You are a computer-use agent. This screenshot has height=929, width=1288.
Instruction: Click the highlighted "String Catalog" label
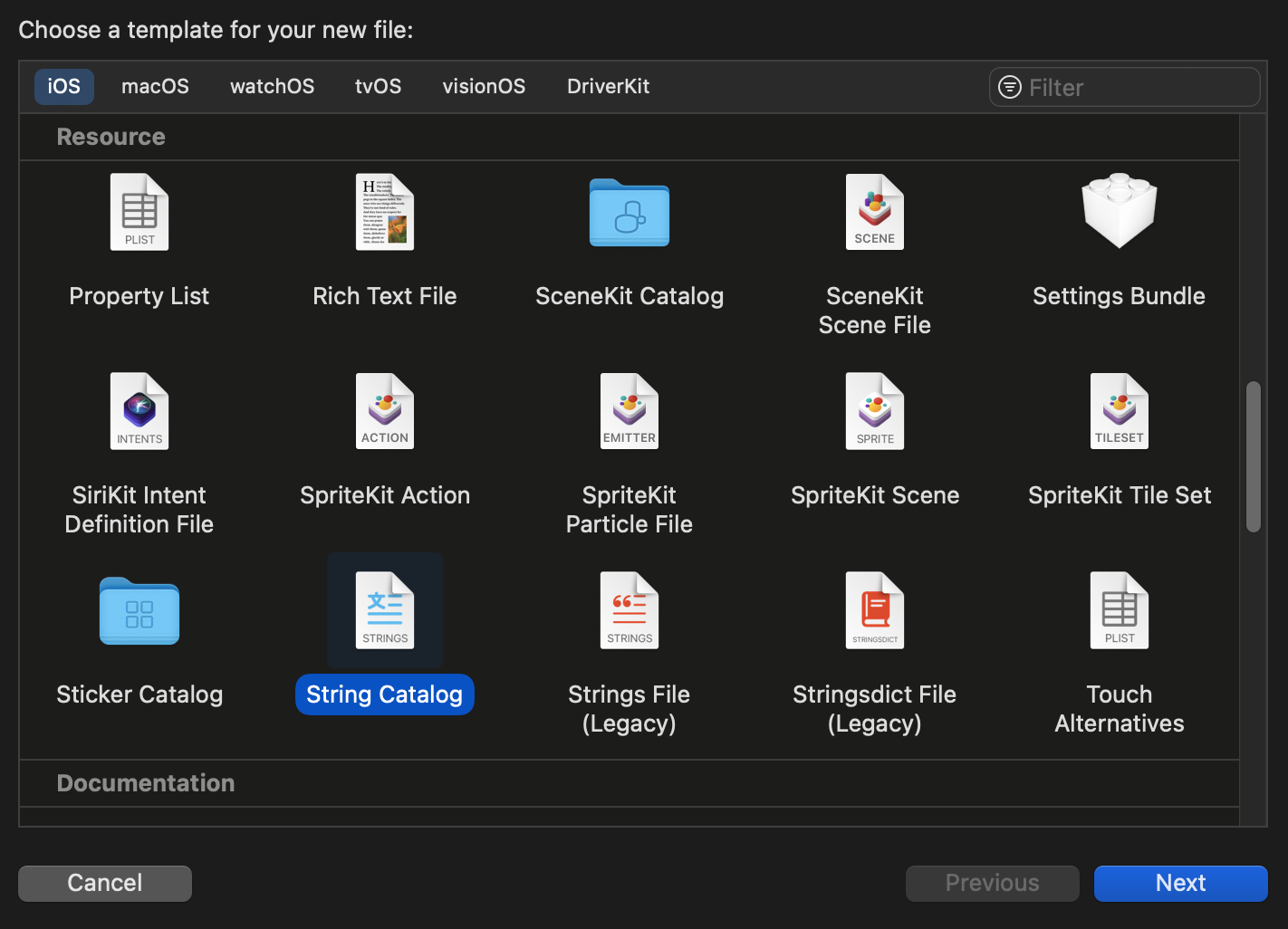pyautogui.click(x=385, y=694)
